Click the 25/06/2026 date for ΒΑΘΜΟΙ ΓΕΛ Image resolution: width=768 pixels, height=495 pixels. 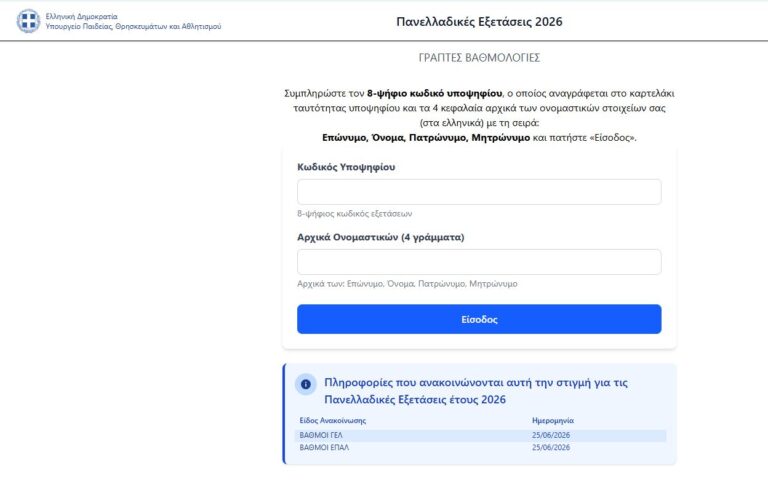[551, 435]
